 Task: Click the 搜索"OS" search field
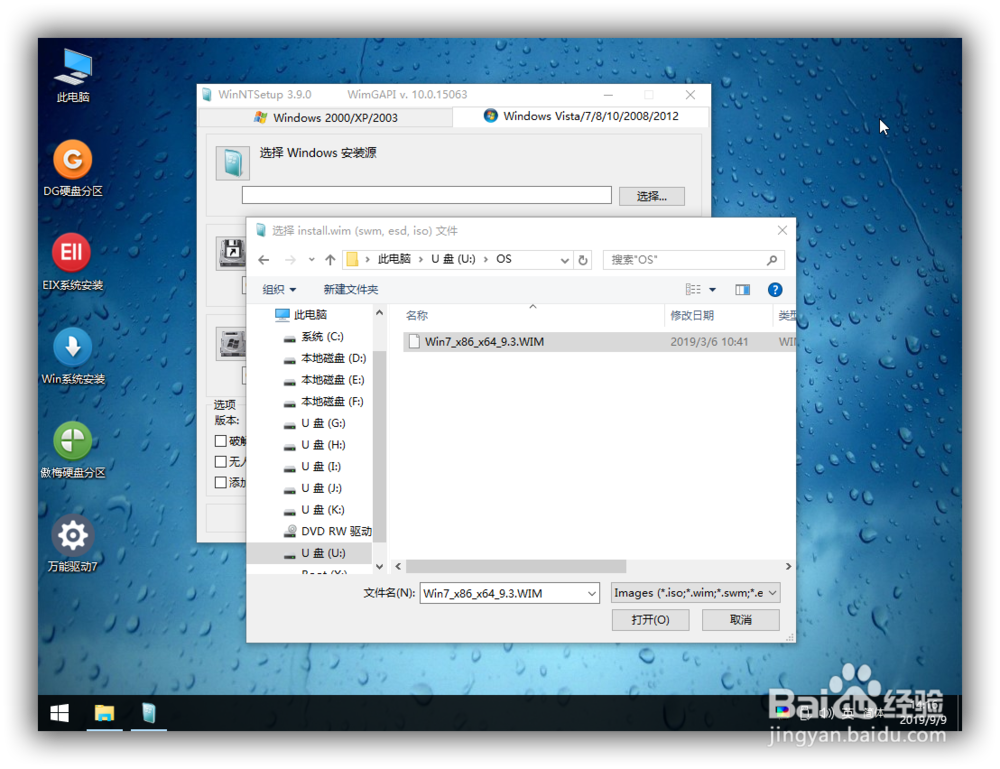[693, 260]
